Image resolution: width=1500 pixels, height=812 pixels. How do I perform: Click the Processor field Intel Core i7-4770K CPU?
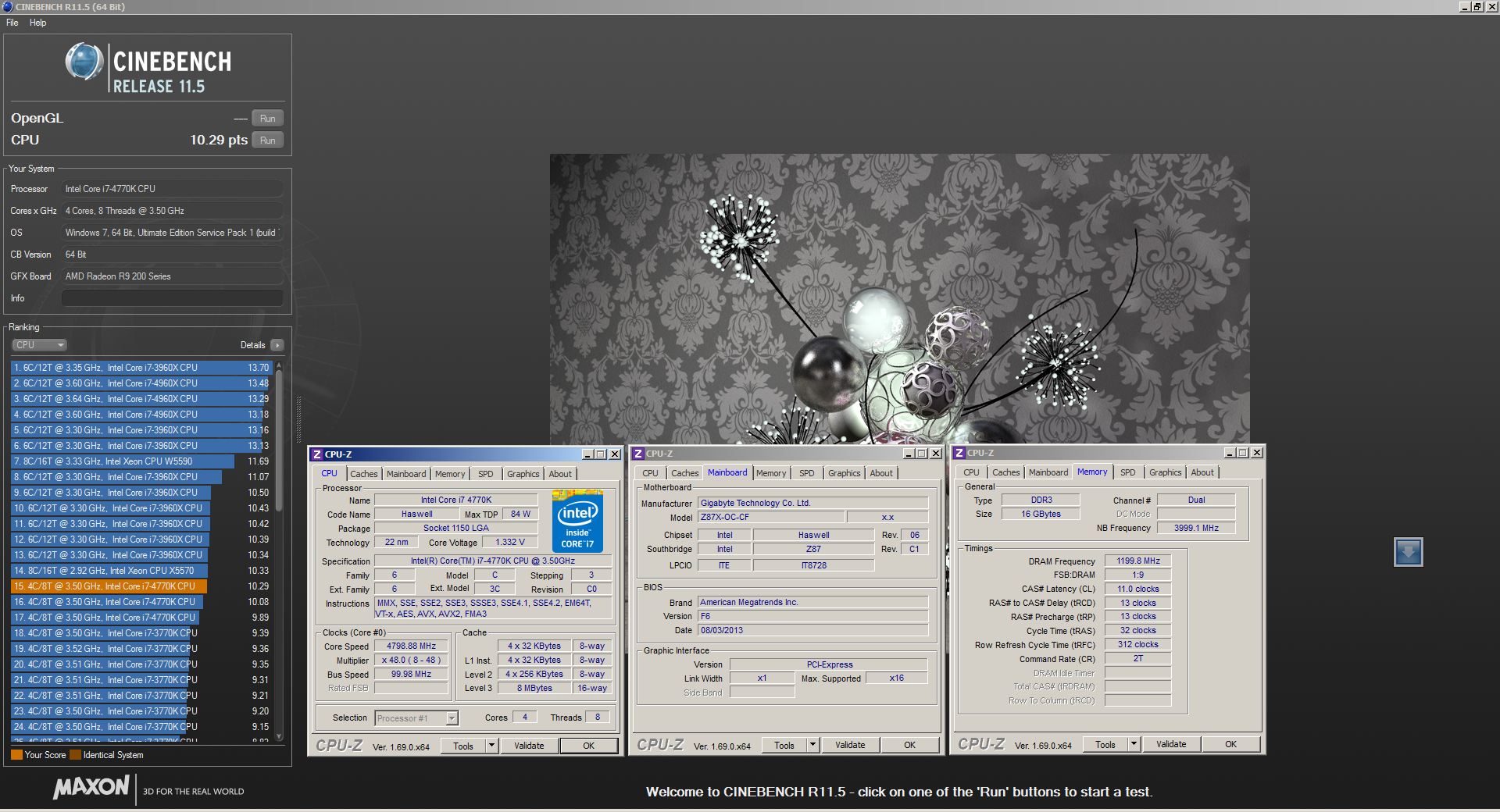coord(173,189)
